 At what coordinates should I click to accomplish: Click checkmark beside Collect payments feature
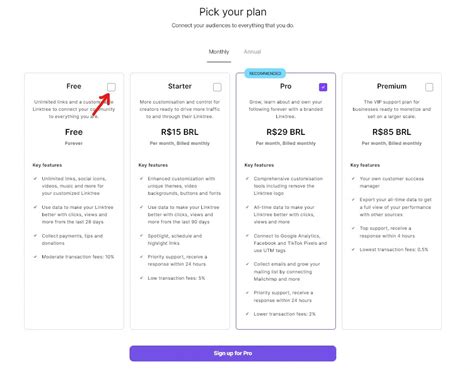pos(35,236)
